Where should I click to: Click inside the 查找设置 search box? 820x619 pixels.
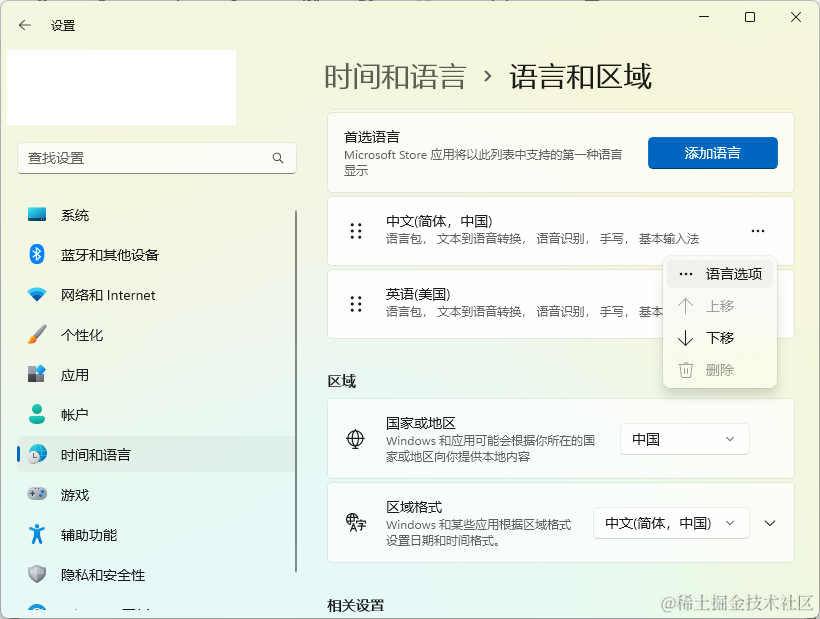156,158
